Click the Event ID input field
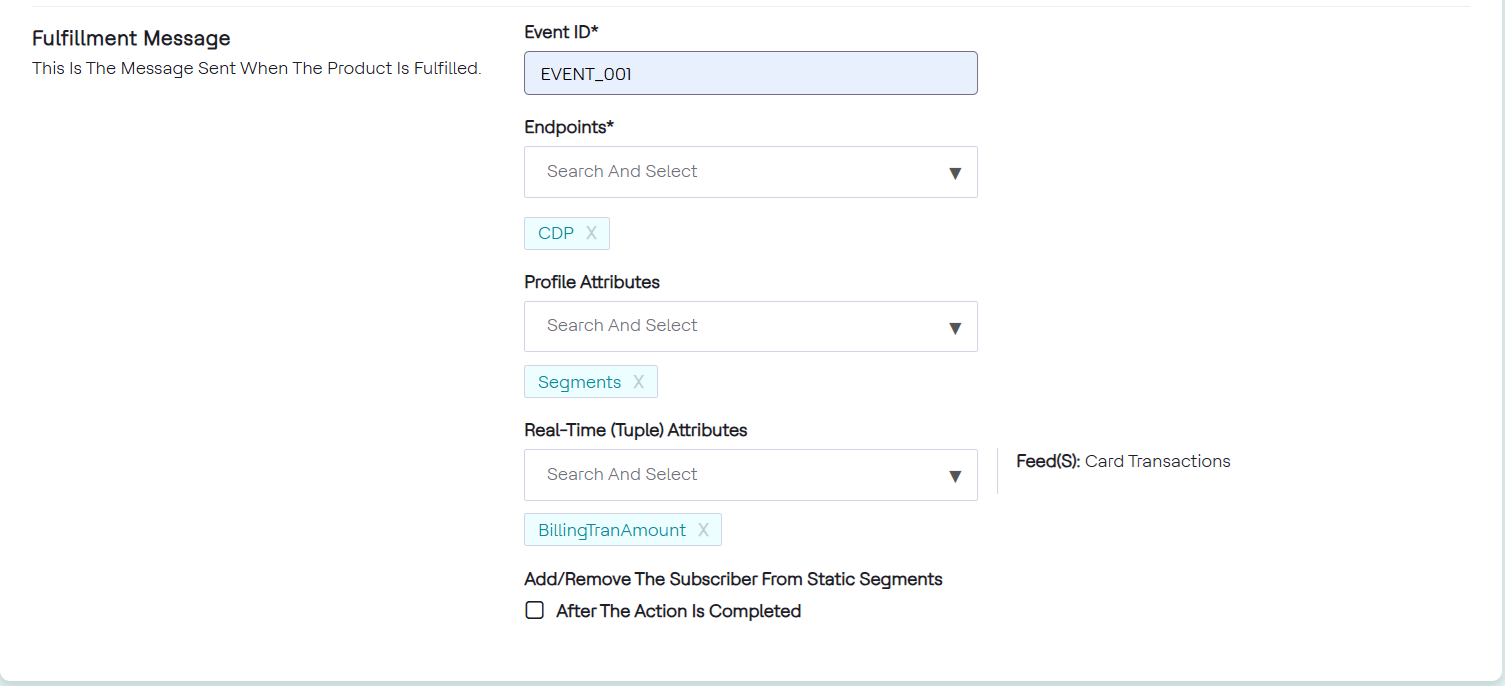 click(x=750, y=74)
